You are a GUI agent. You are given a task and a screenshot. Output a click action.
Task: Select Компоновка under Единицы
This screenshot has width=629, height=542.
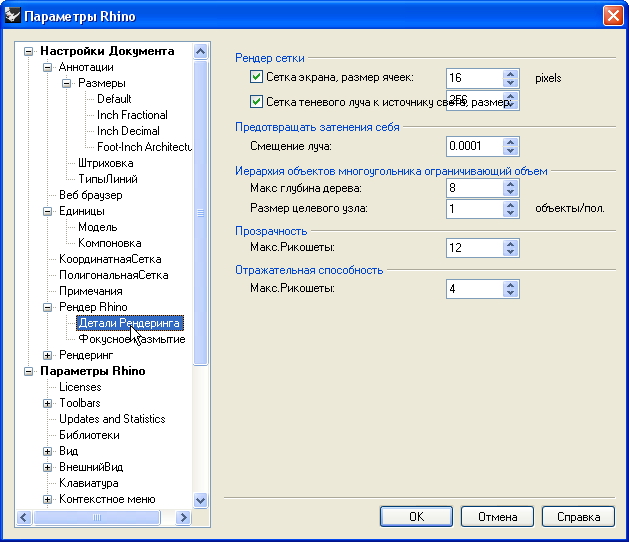point(110,243)
